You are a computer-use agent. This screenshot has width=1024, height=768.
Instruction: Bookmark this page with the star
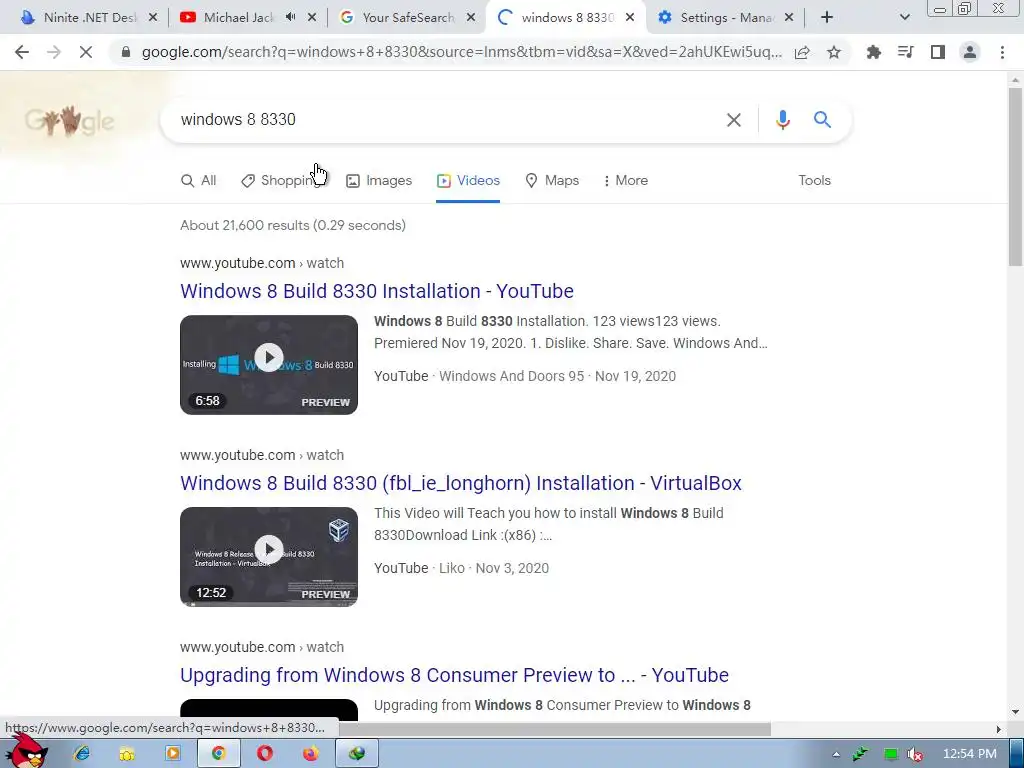coord(834,52)
